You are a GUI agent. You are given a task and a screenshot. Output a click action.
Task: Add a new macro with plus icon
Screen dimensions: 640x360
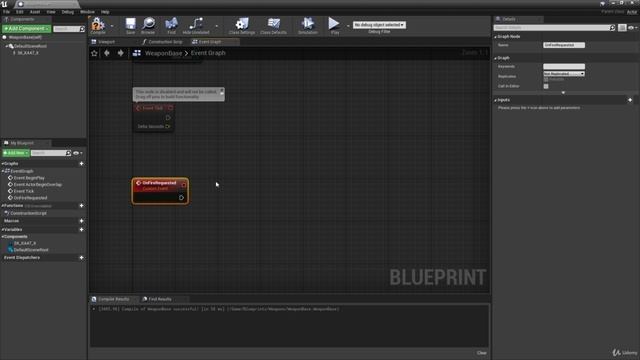[x=81, y=221]
